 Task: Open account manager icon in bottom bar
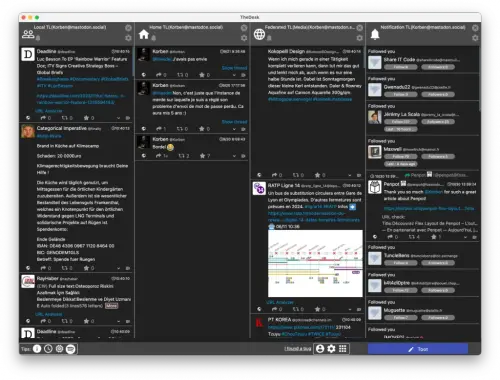point(320,349)
